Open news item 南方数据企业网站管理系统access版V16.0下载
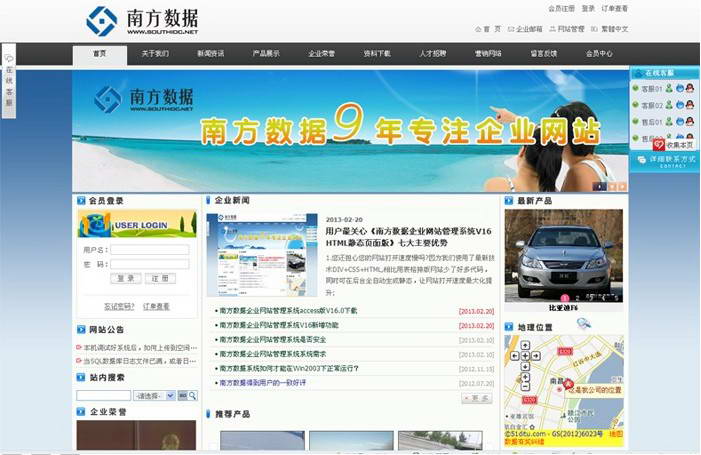The width and height of the screenshot is (701, 455). [286, 311]
